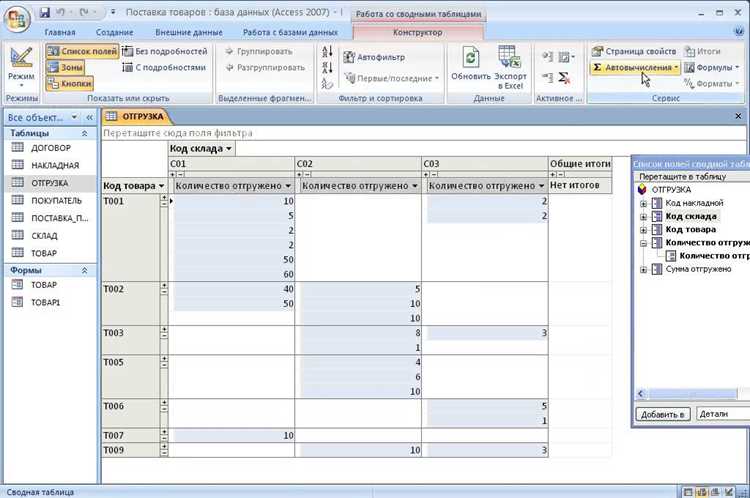Click Undo arrow in Quick Access toolbar
This screenshot has width=750, height=498.
(x=61, y=12)
